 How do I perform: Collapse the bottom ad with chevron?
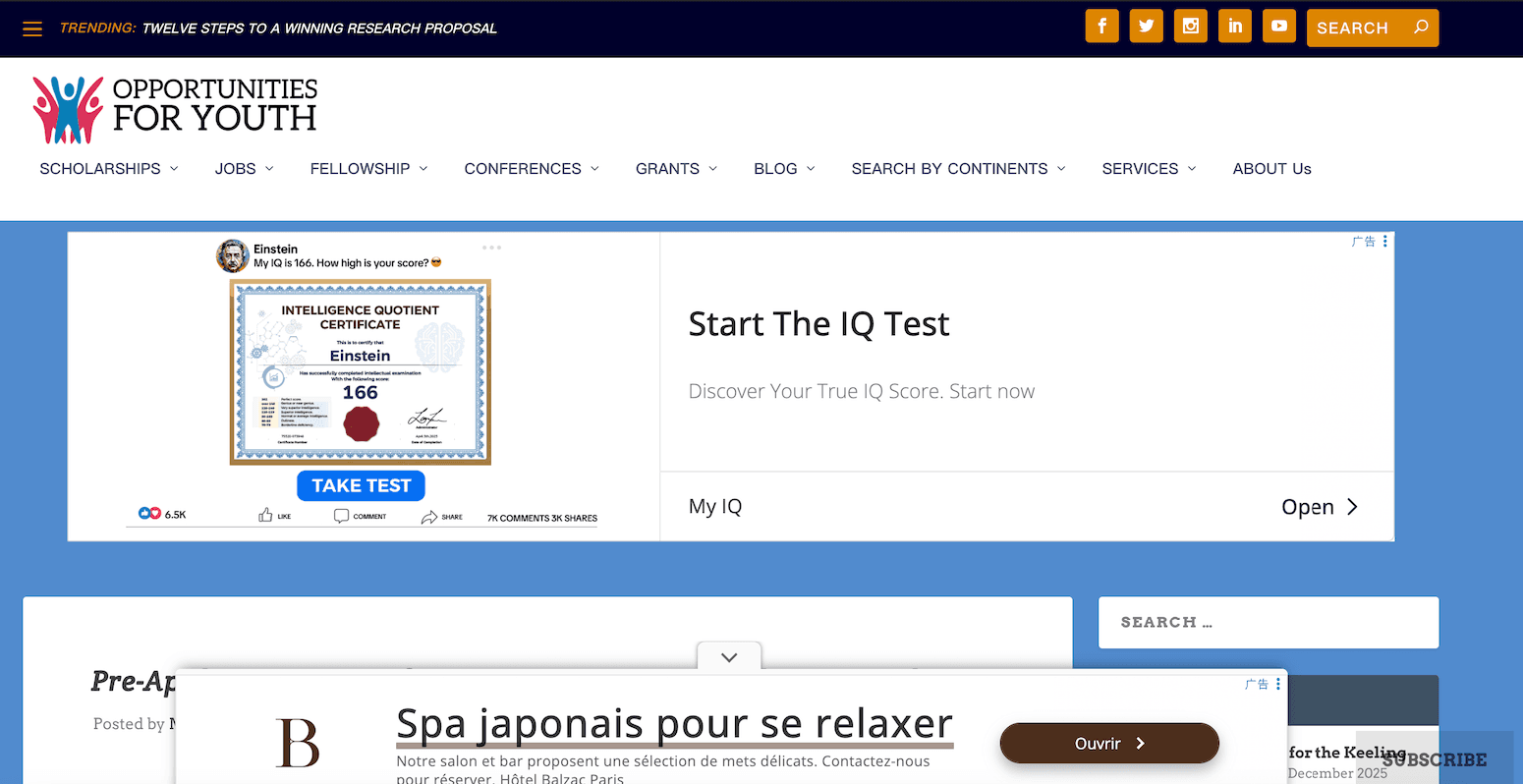click(x=729, y=657)
